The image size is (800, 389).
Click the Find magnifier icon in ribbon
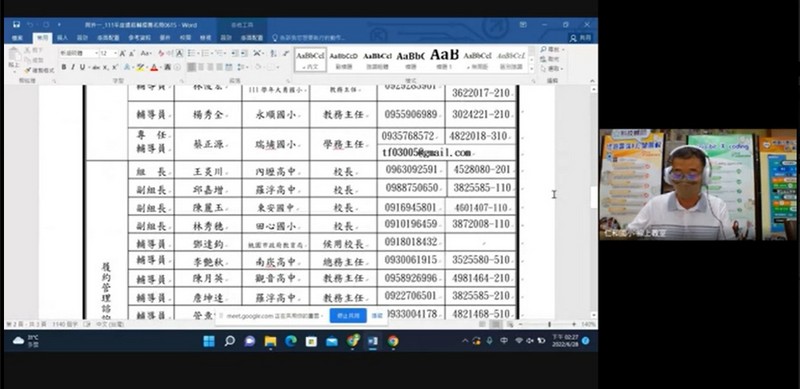[x=543, y=50]
